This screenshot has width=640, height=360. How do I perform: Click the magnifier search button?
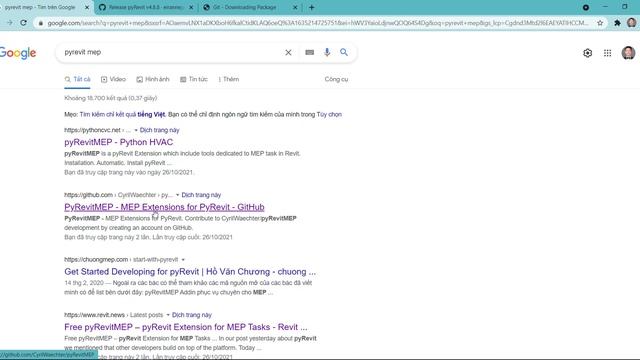point(344,52)
